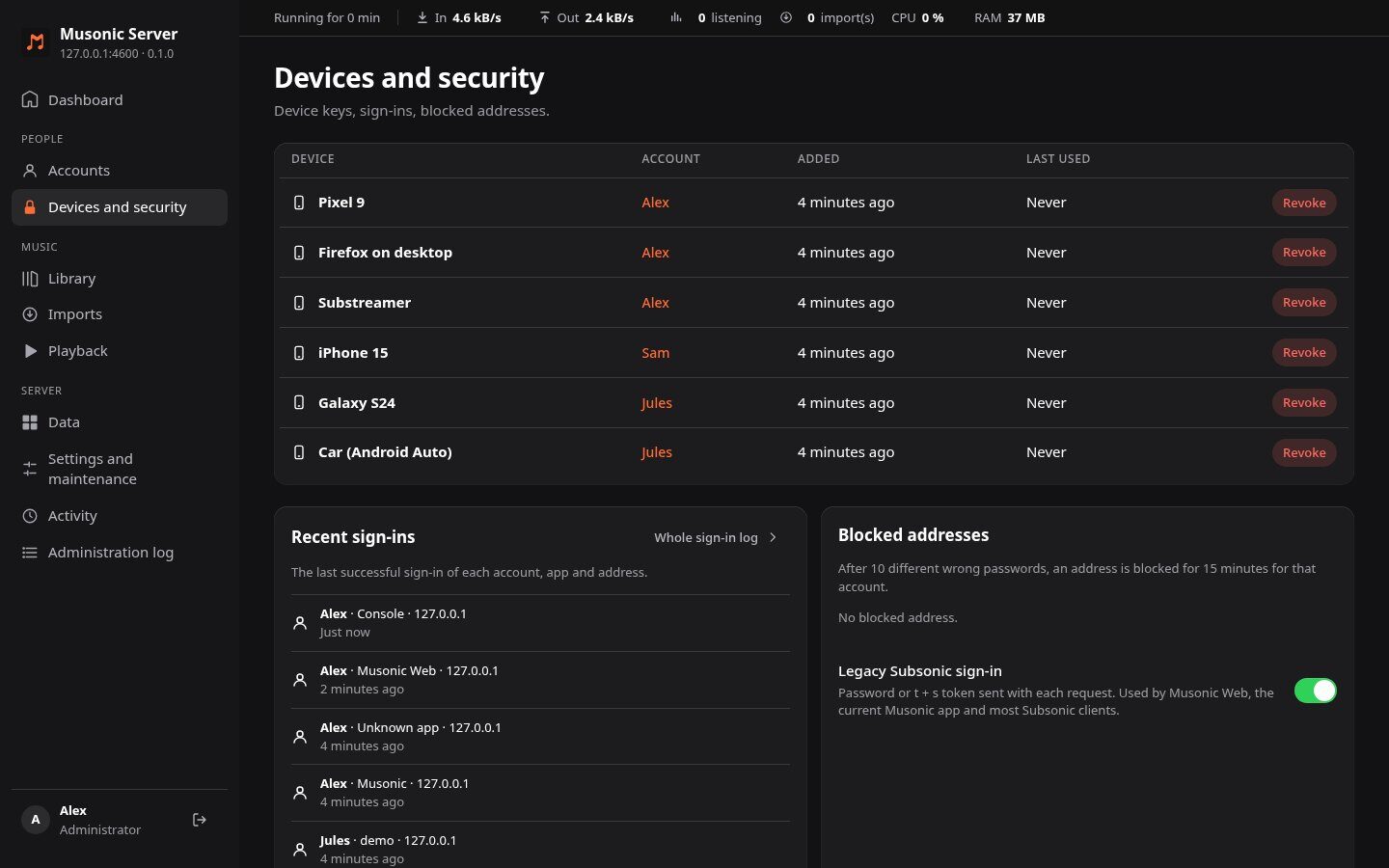The height and width of the screenshot is (868, 1389).
Task: Click the Imports download icon
Action: pyautogui.click(x=30, y=314)
